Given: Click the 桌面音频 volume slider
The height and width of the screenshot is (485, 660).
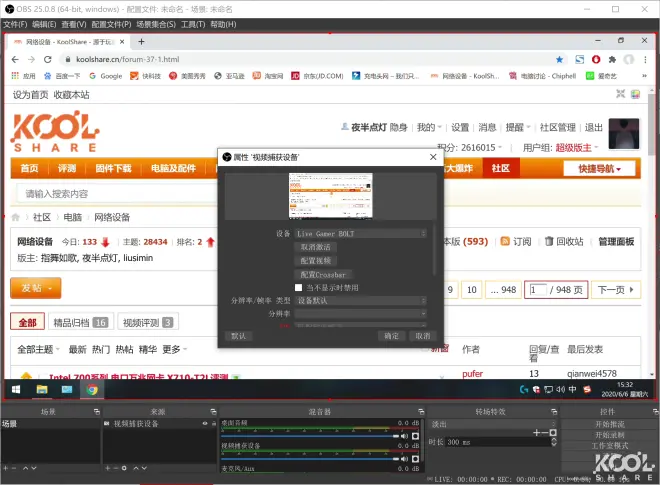Looking at the screenshot, I should point(310,436).
